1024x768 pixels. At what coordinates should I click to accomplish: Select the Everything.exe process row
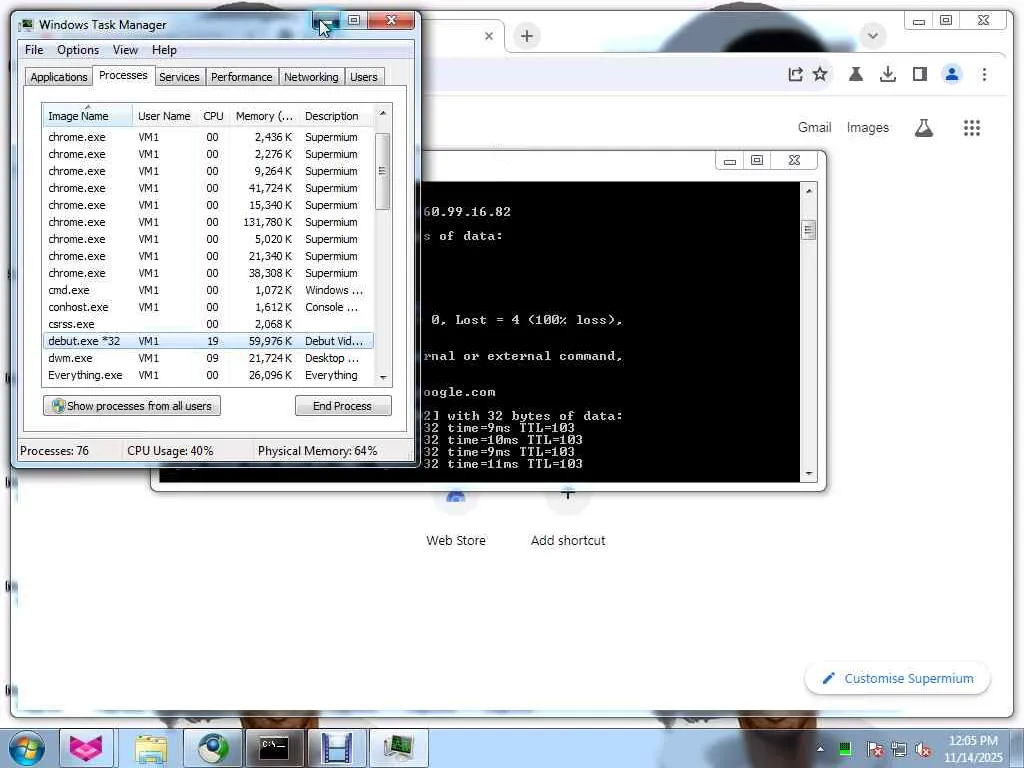[x=208, y=375]
